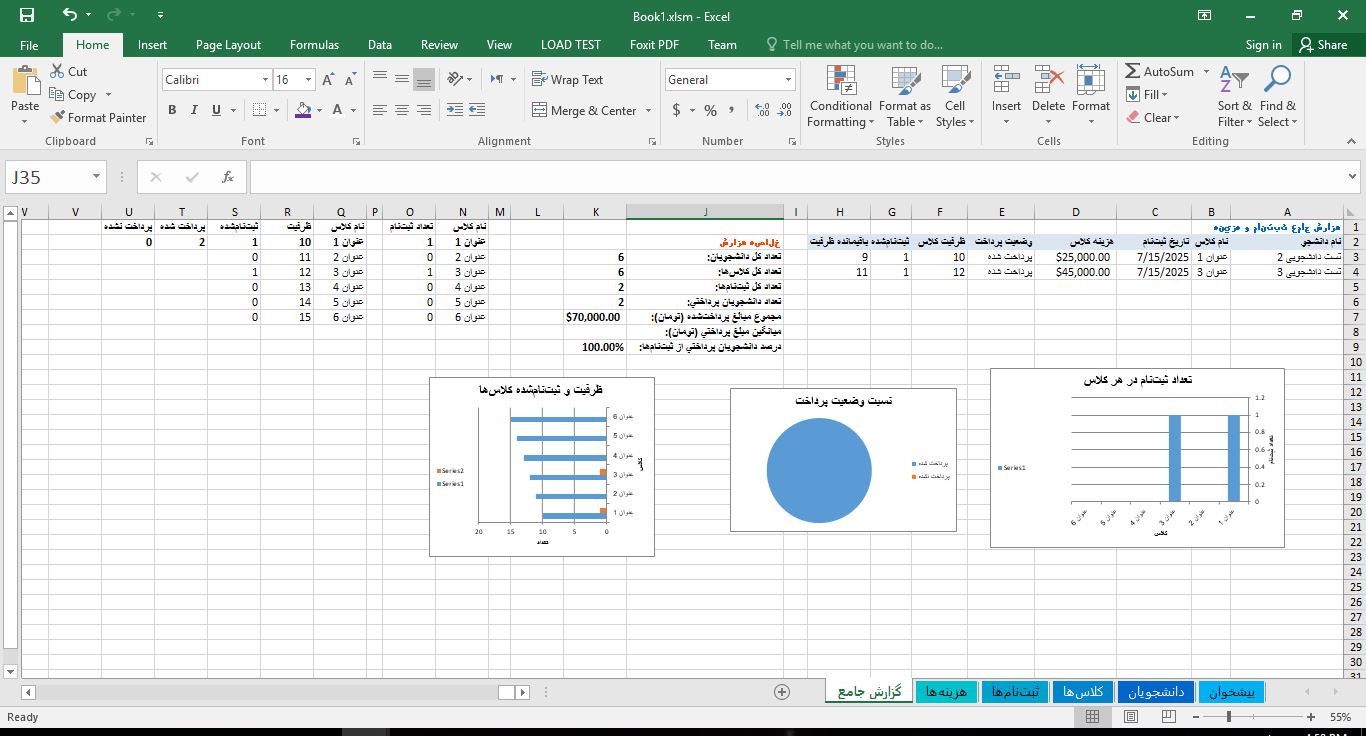Switch to the Review ribbon tab
Viewport: 1366px width, 736px height.
click(439, 45)
